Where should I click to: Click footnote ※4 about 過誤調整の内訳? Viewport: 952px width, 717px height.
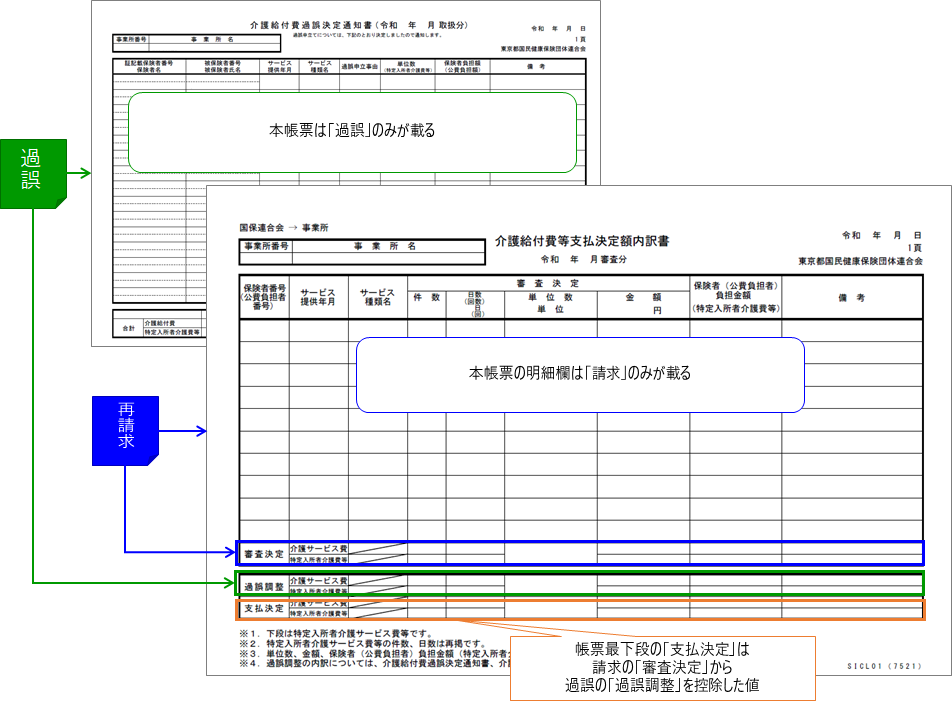[x=375, y=664]
